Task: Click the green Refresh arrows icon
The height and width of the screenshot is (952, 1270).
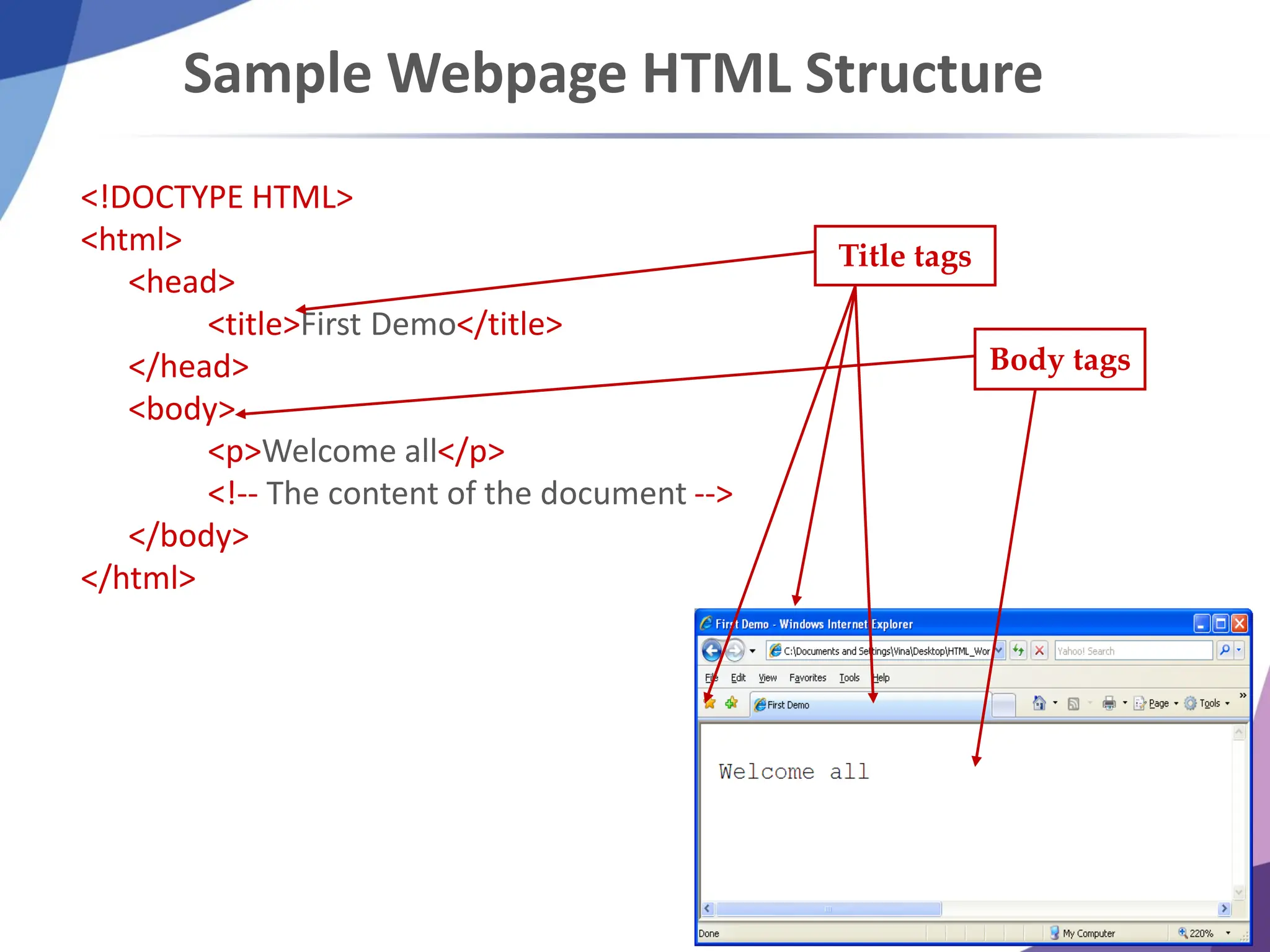Action: click(x=1018, y=651)
